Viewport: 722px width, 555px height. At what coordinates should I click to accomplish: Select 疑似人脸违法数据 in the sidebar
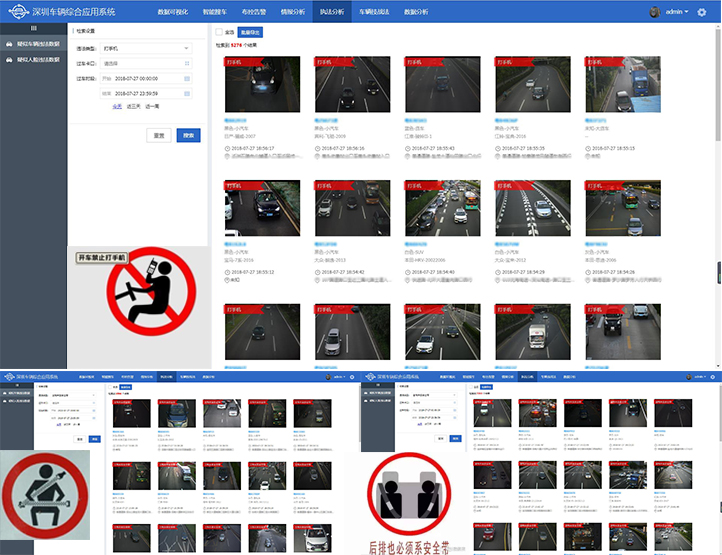point(34,60)
